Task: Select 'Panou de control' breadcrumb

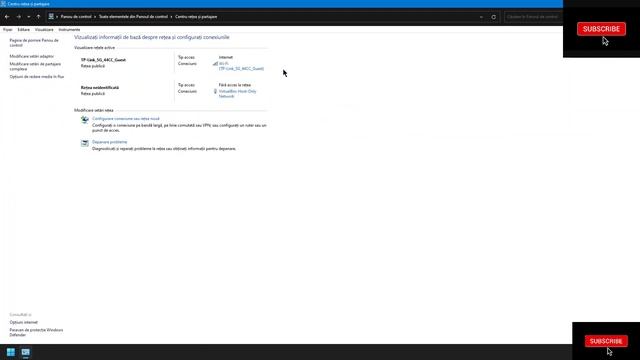Action: tap(76, 17)
